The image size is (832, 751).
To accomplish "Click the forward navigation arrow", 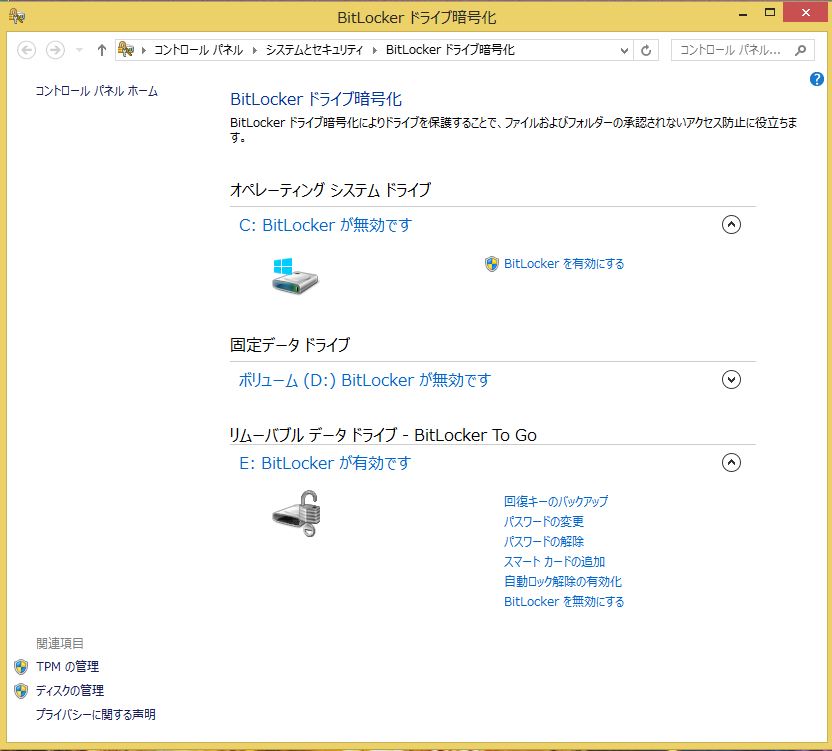I will click(x=55, y=50).
